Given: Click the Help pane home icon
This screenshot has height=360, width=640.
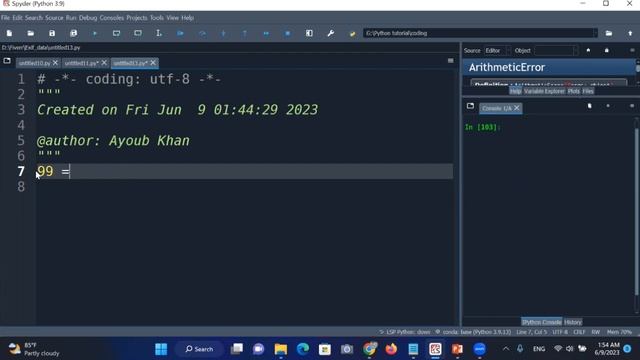Looking at the screenshot, I should [x=588, y=50].
